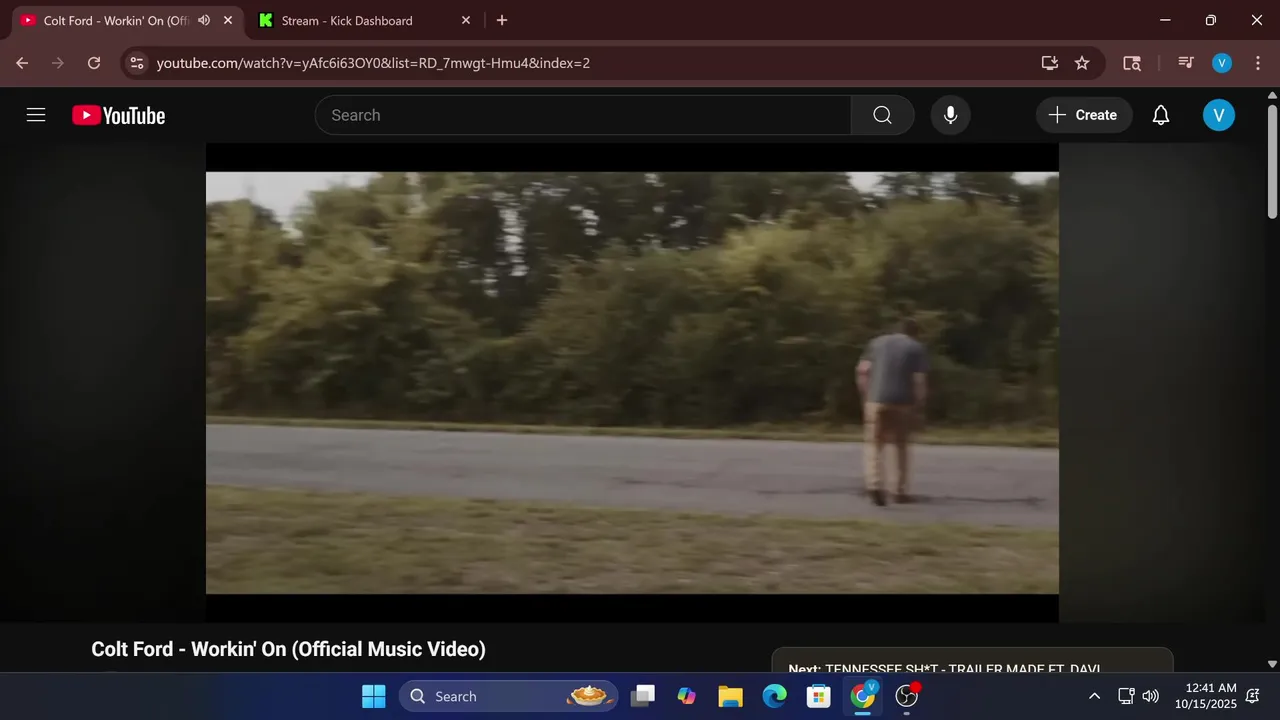
Task: Open volume control in system tray
Action: [x=1151, y=696]
